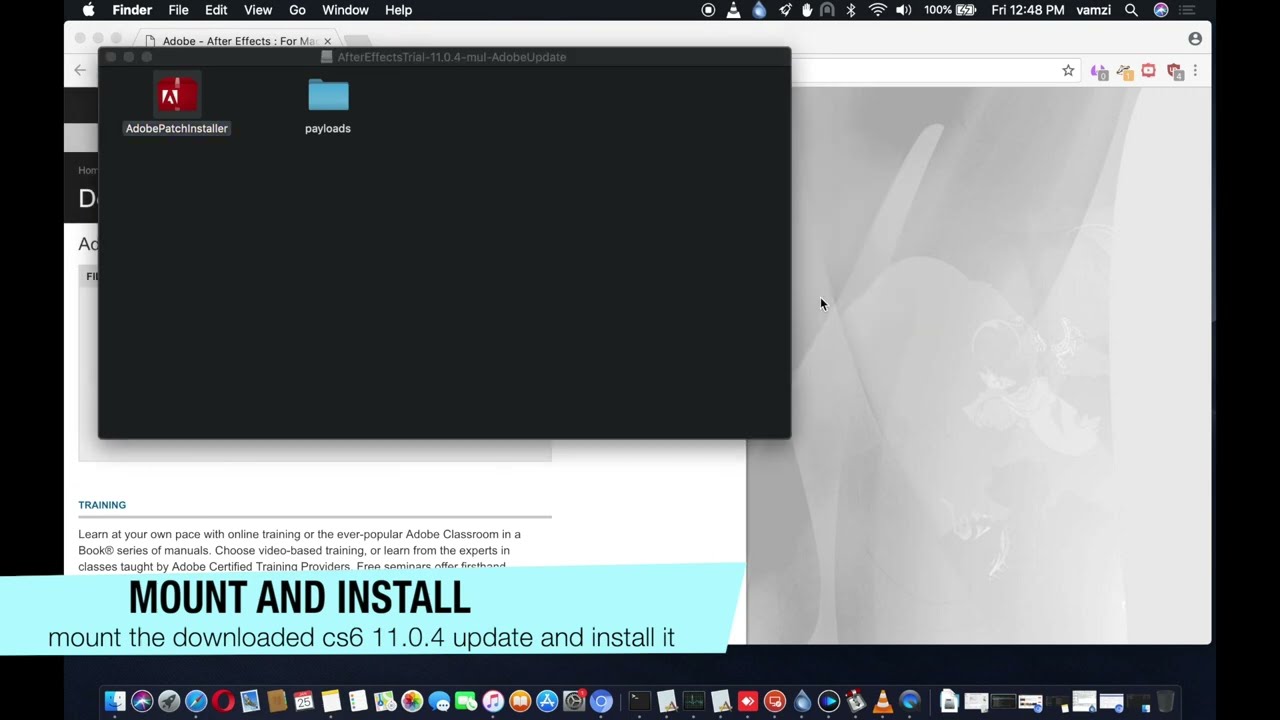Click the VLC cone icon in menu bar
This screenshot has width=1280, height=720.
[734, 10]
